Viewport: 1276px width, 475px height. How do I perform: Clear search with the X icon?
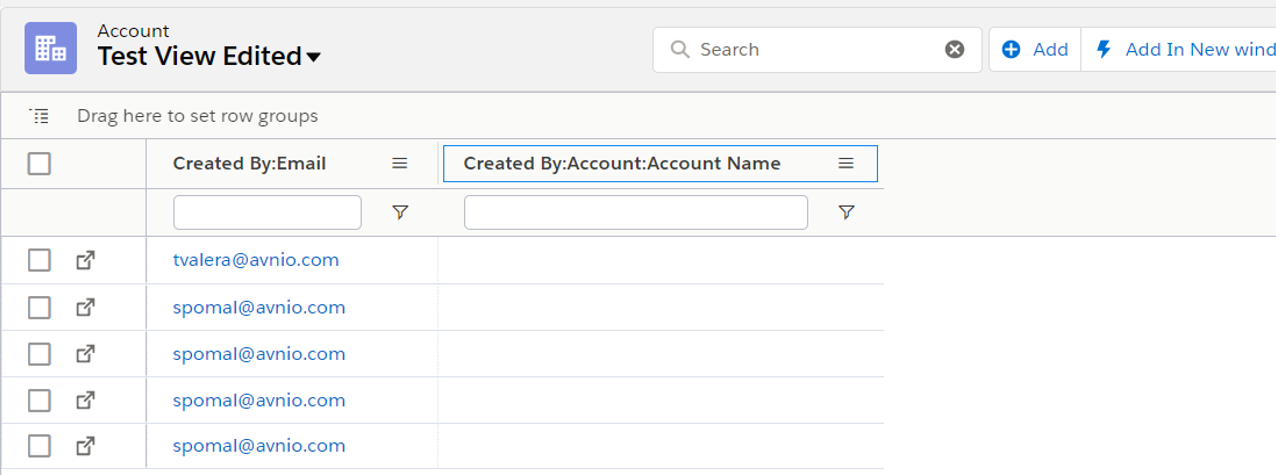955,50
